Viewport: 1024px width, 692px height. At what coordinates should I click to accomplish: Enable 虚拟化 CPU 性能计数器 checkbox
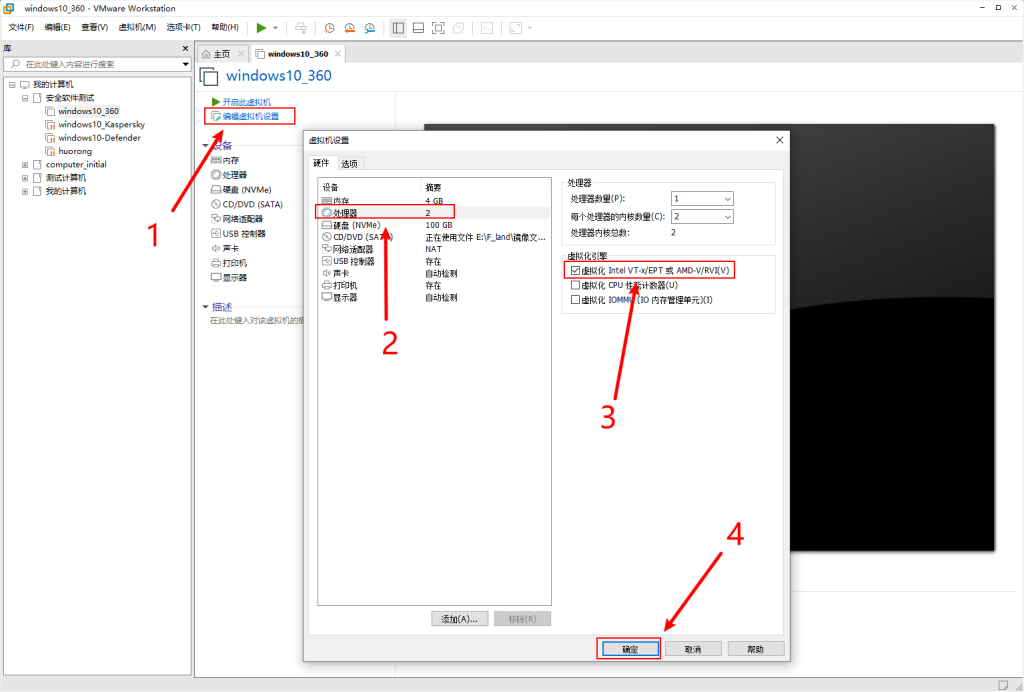(x=575, y=285)
